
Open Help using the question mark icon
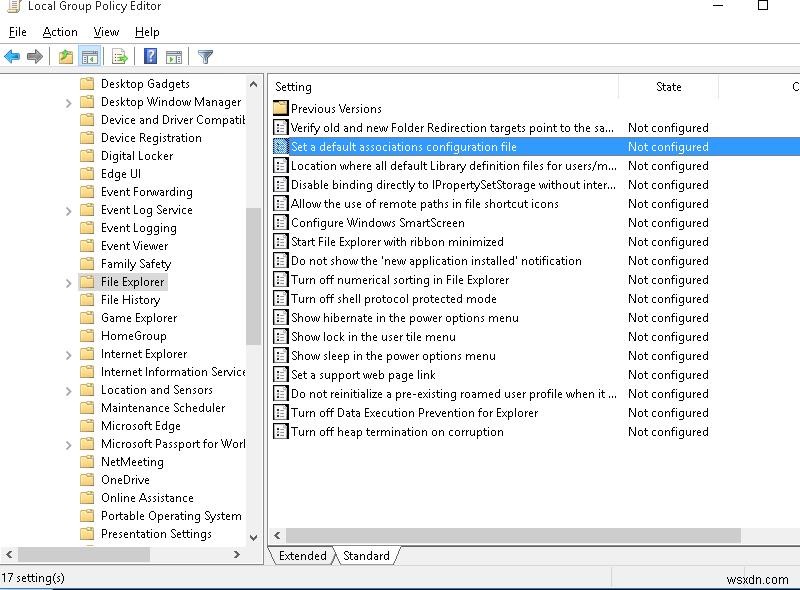point(150,57)
